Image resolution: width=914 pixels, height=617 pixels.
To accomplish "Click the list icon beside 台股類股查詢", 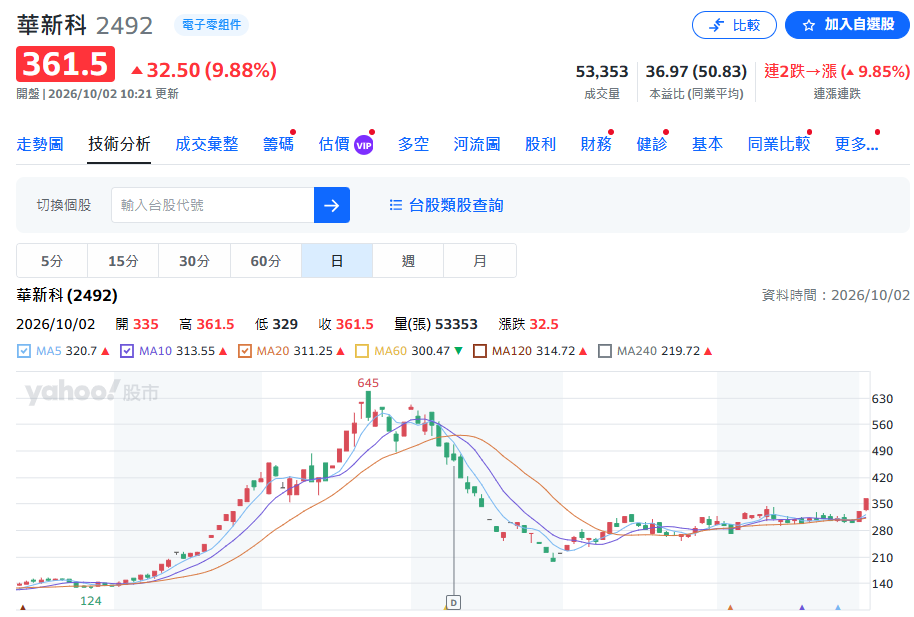I will (396, 205).
